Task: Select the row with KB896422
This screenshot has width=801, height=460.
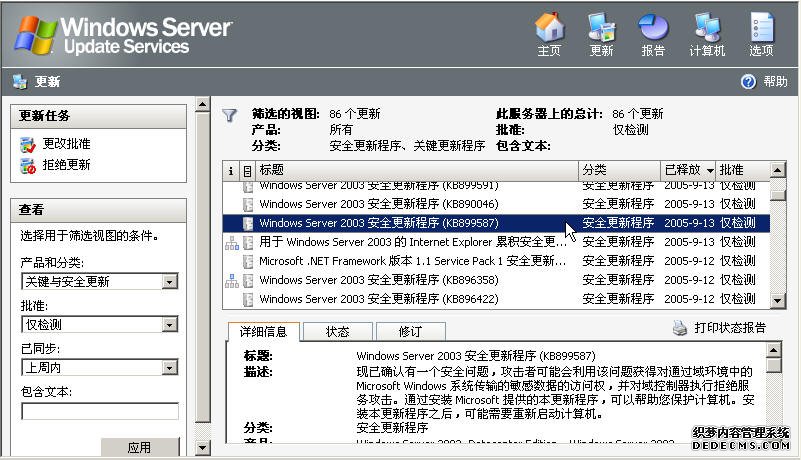Action: [x=497, y=299]
